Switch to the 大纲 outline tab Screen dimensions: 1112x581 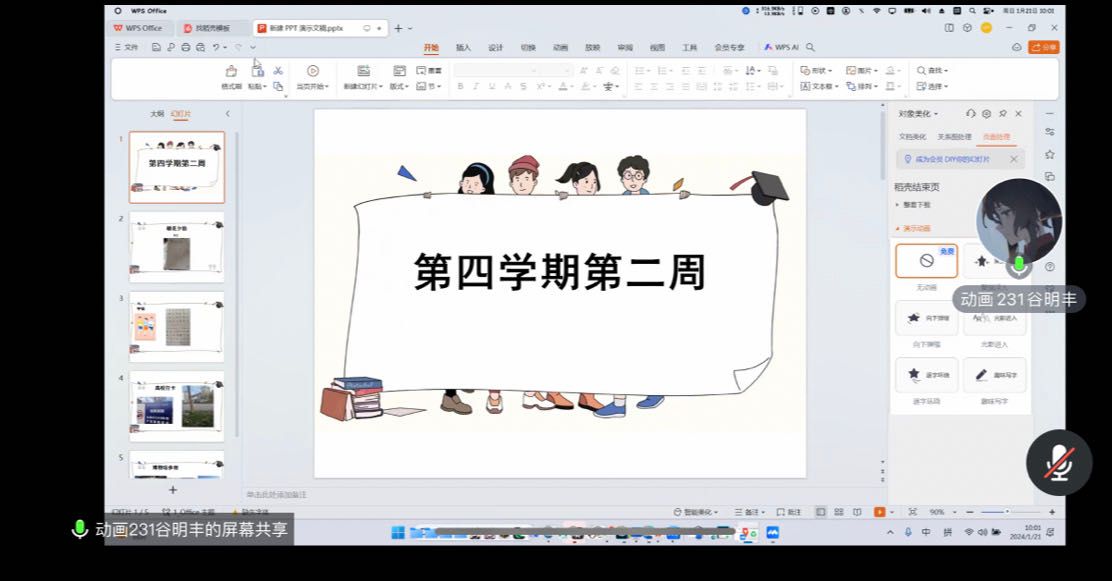156,114
